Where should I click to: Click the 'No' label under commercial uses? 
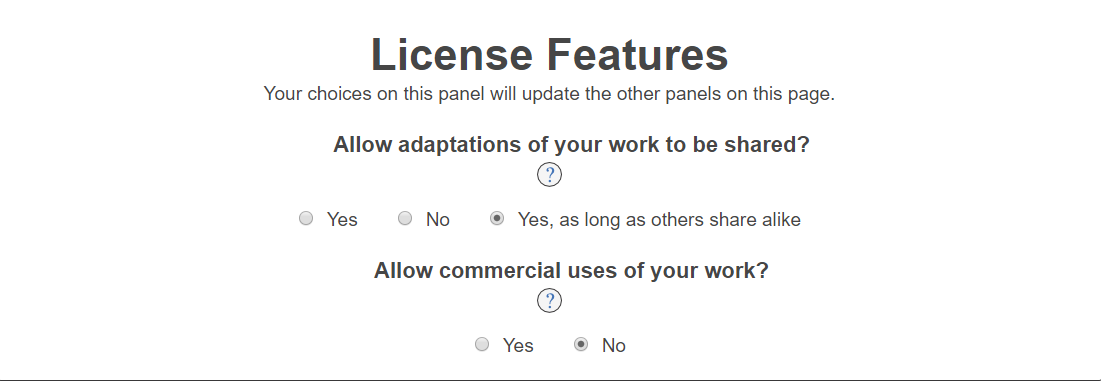pyautogui.click(x=614, y=345)
